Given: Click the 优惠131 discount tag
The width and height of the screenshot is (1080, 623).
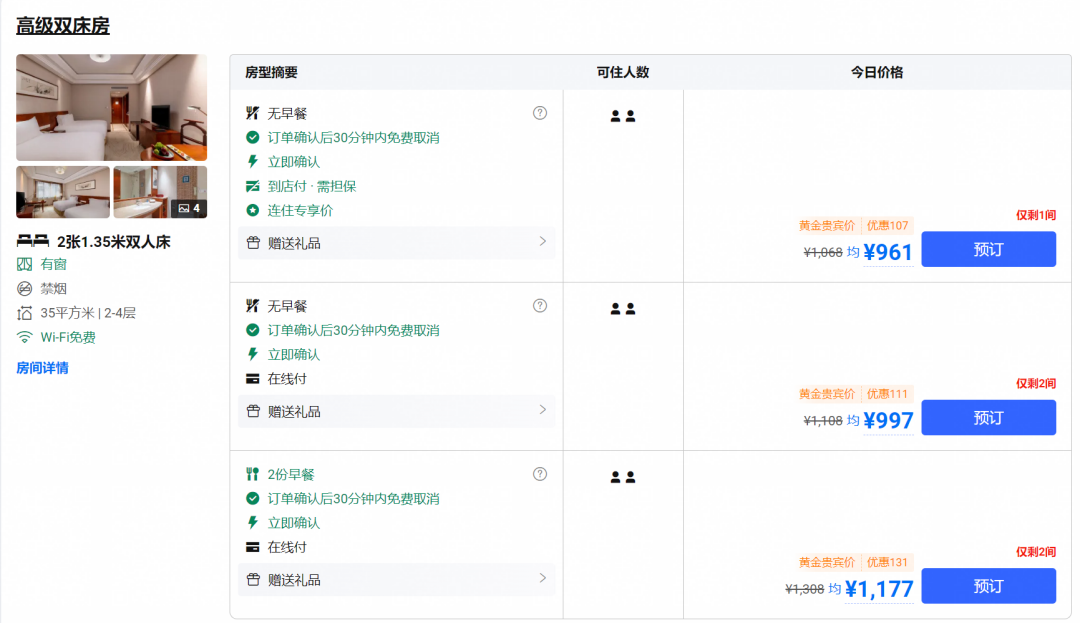Looking at the screenshot, I should [887, 562].
